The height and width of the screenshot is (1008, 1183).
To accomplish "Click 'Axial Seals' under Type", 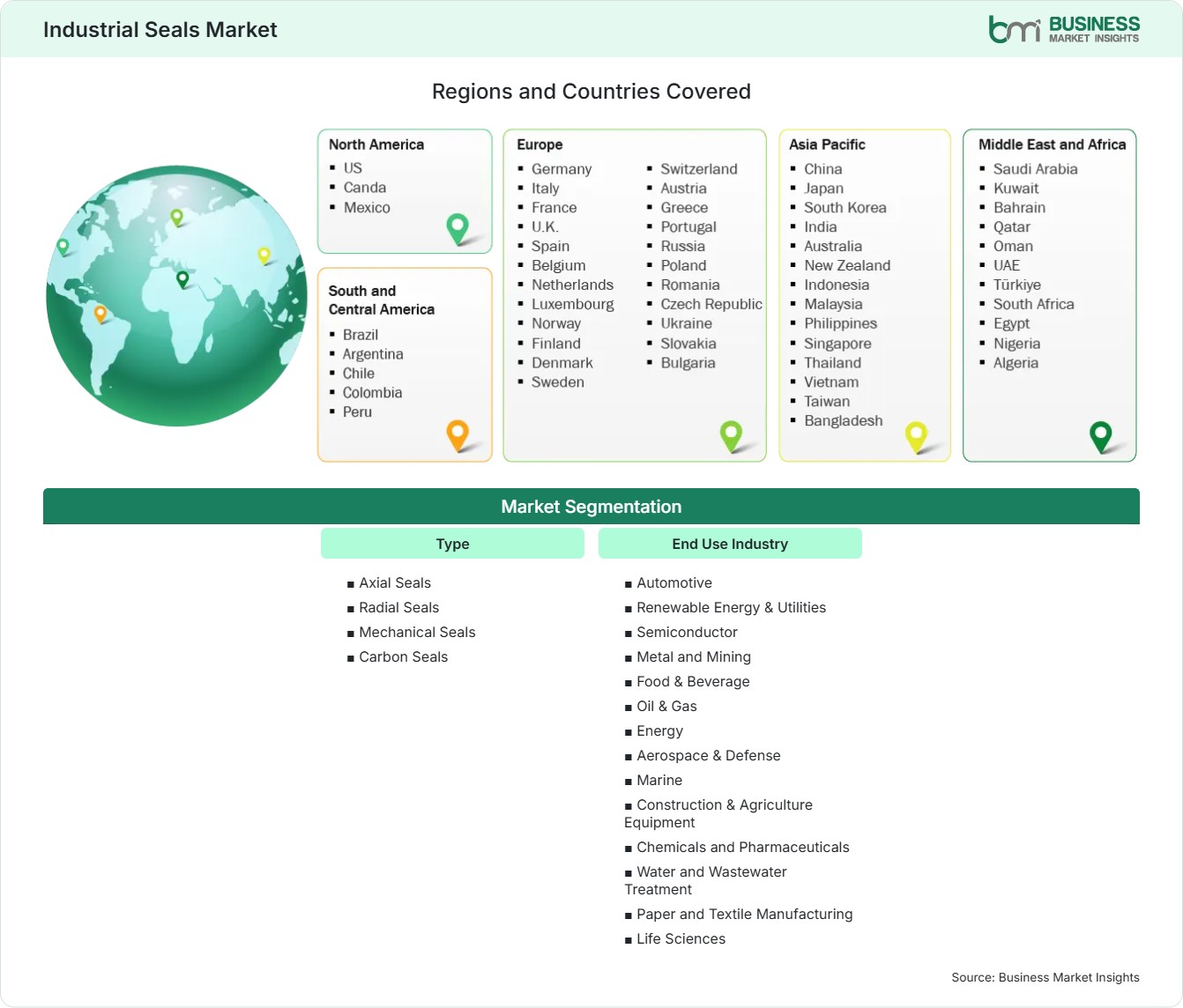I will (x=395, y=583).
